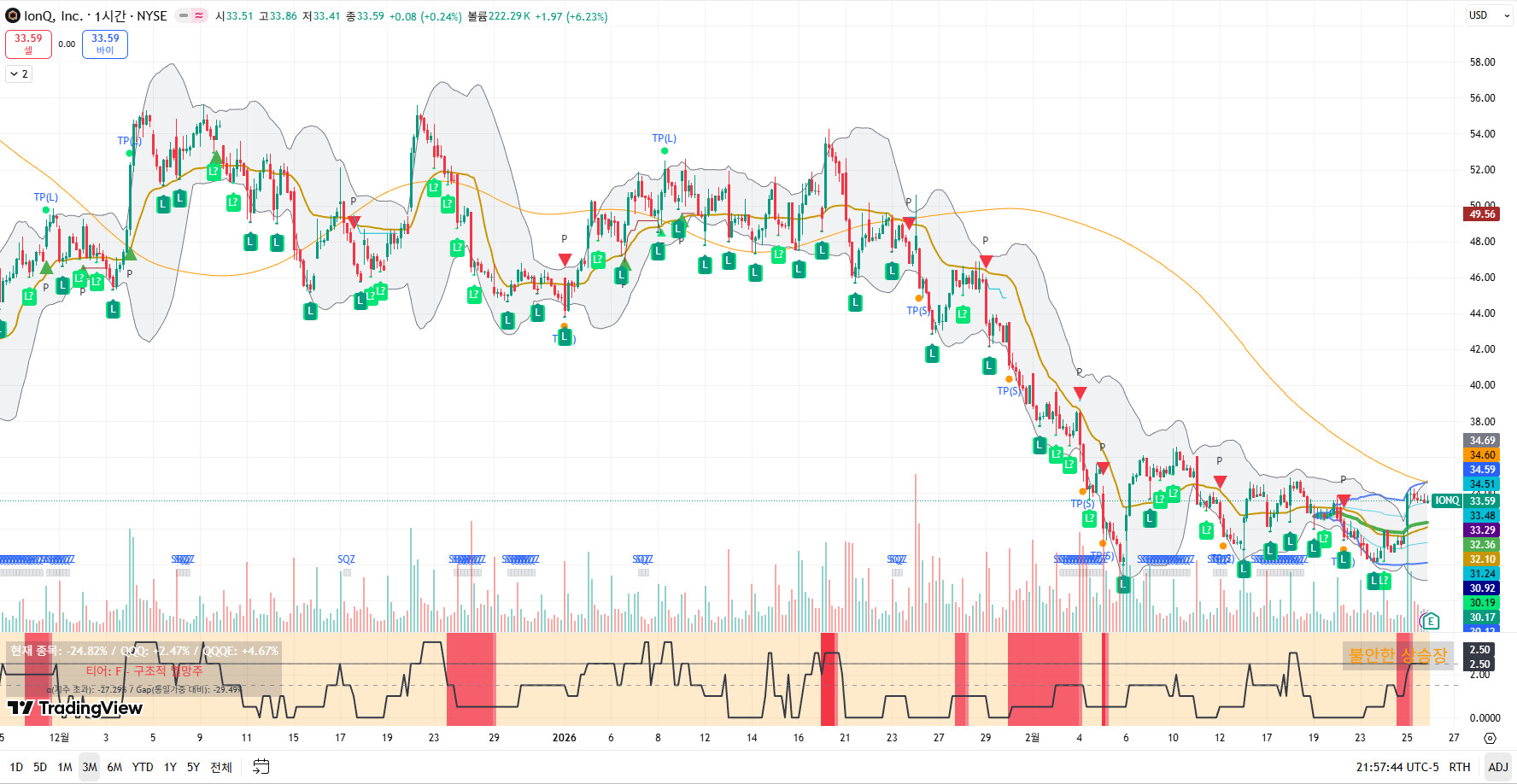The width and height of the screenshot is (1517, 784).
Task: Click the orange 34.60 price axis label
Action: click(x=1482, y=455)
